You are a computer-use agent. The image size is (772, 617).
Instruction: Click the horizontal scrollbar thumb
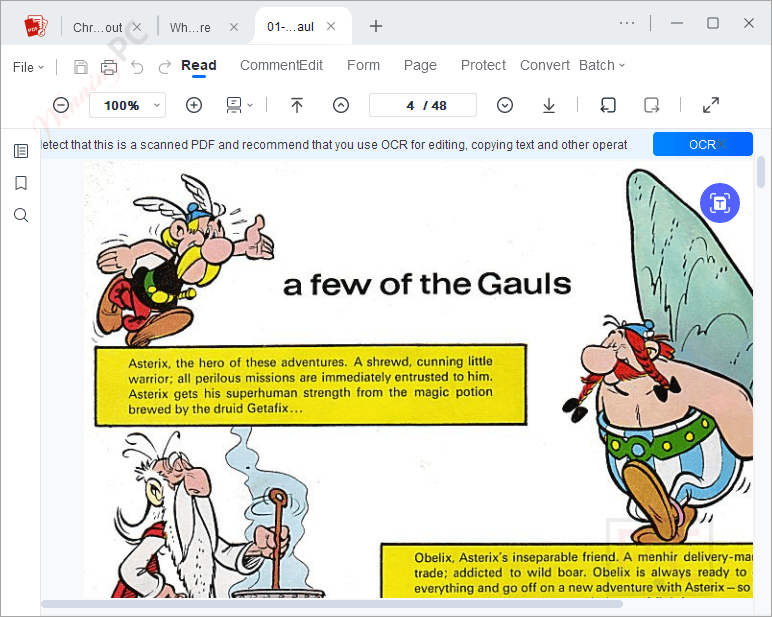(x=332, y=604)
